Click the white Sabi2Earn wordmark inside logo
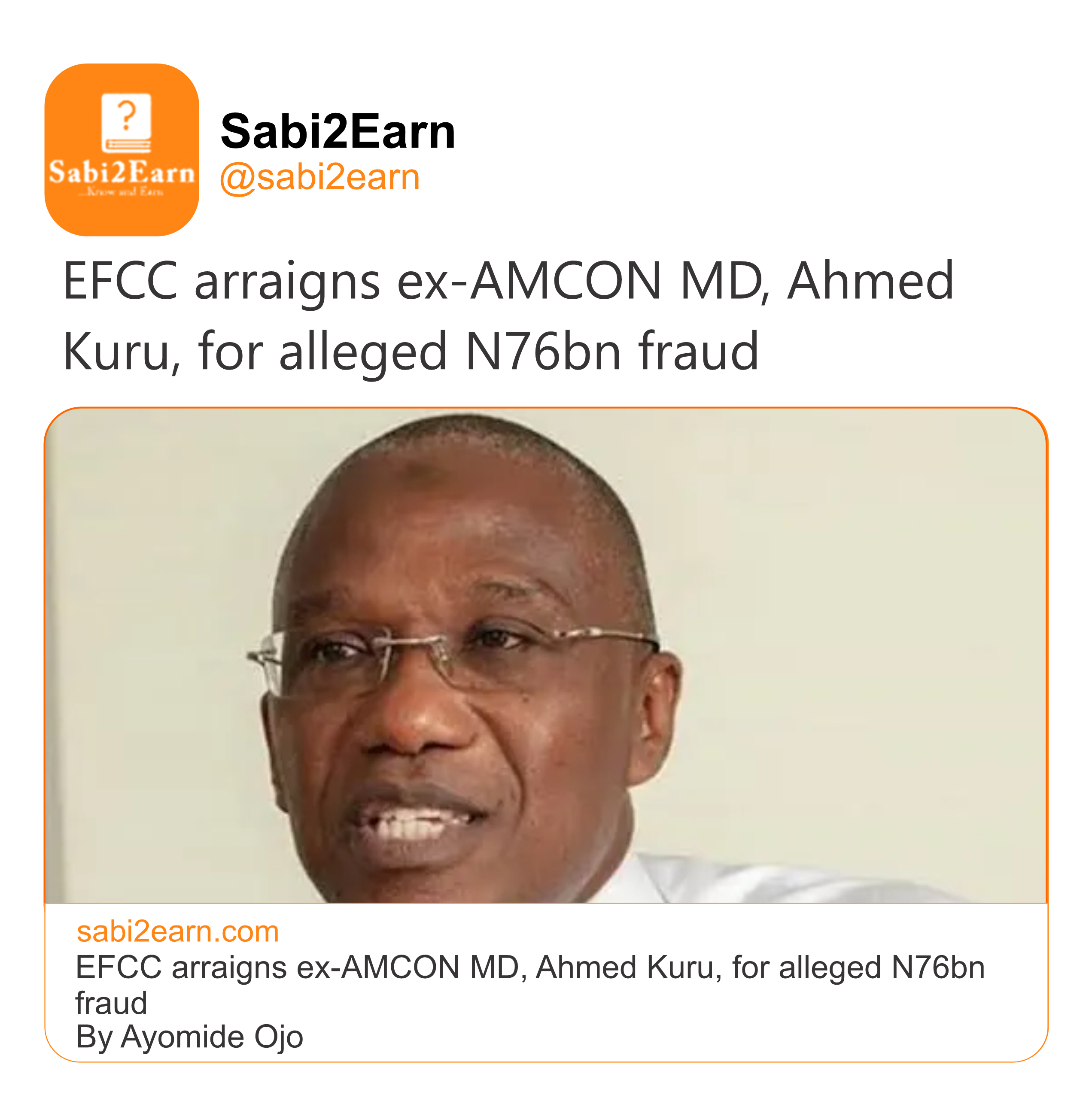This screenshot has height=1101, width=1092. point(122,172)
